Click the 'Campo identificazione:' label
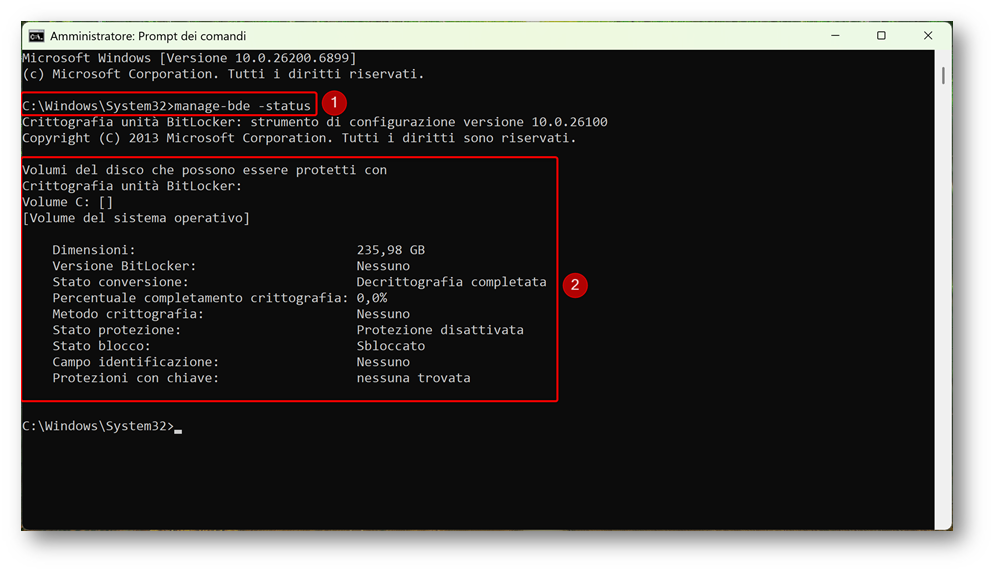This screenshot has width=995, height=573. [x=136, y=362]
